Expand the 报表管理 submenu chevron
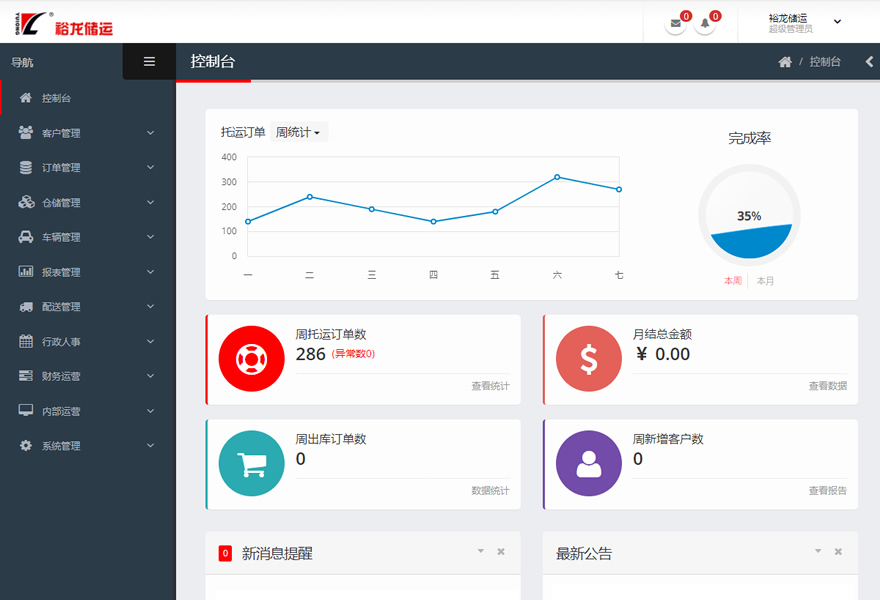The width and height of the screenshot is (880, 600). pos(150,272)
